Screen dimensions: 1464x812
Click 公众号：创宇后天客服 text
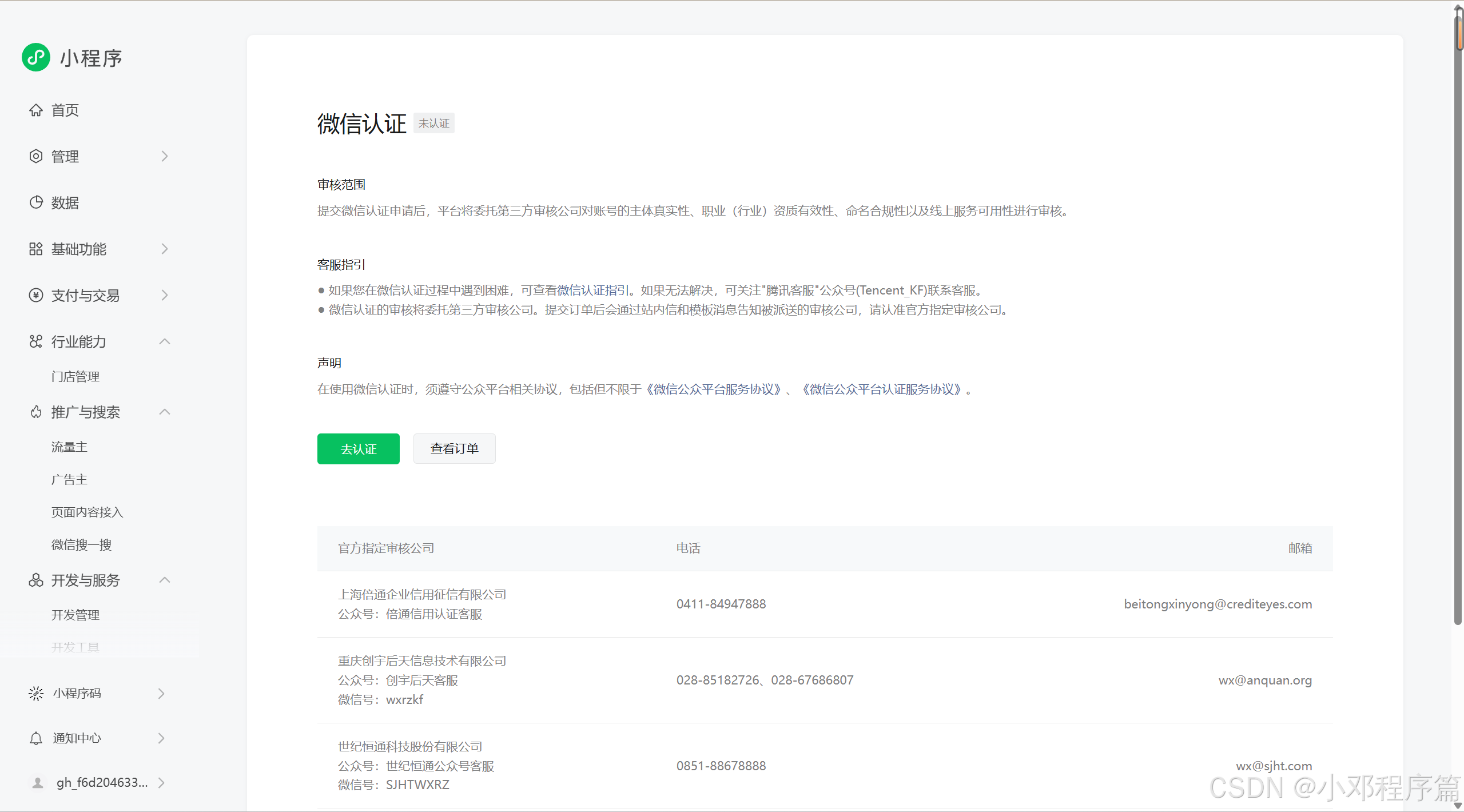tap(398, 680)
